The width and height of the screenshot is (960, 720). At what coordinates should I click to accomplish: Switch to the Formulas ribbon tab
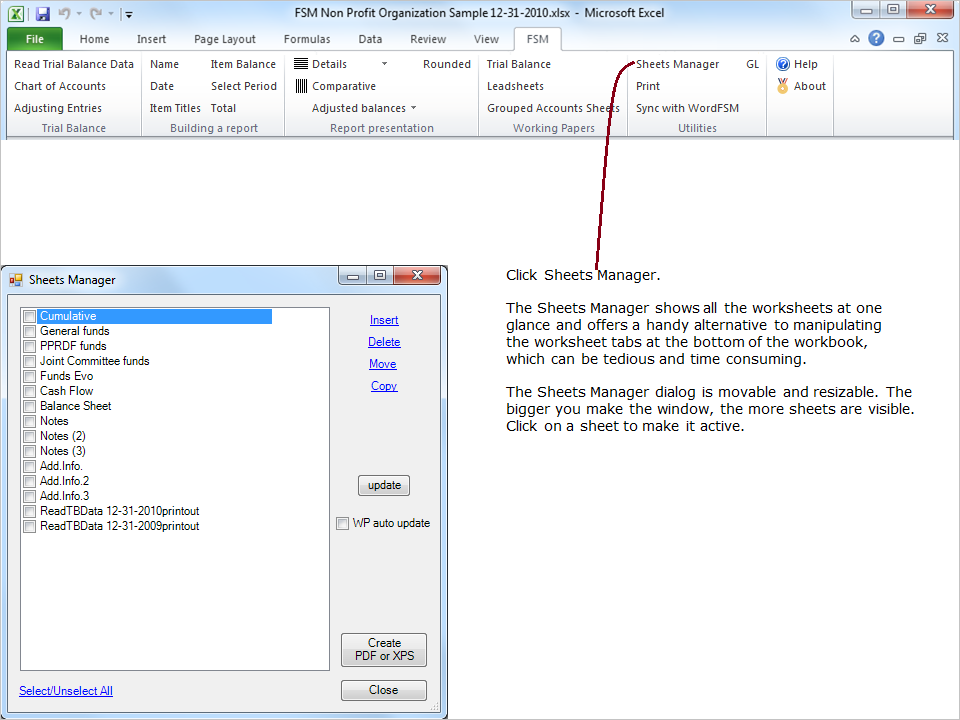(307, 39)
